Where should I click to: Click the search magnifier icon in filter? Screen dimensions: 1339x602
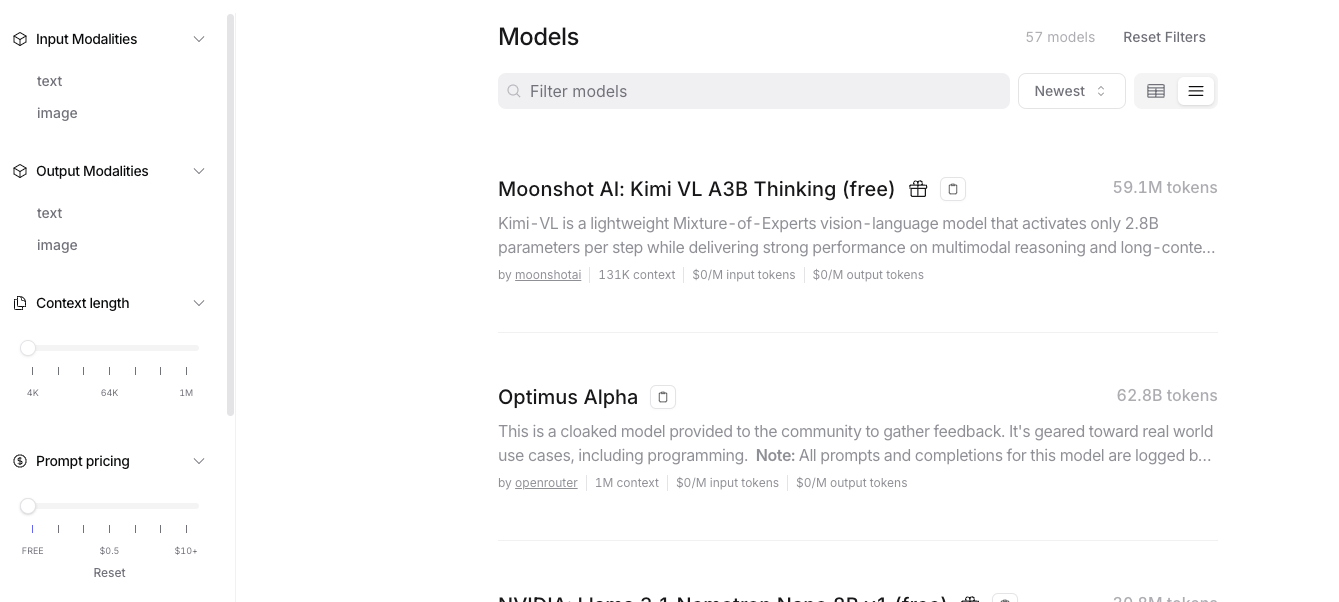point(514,91)
